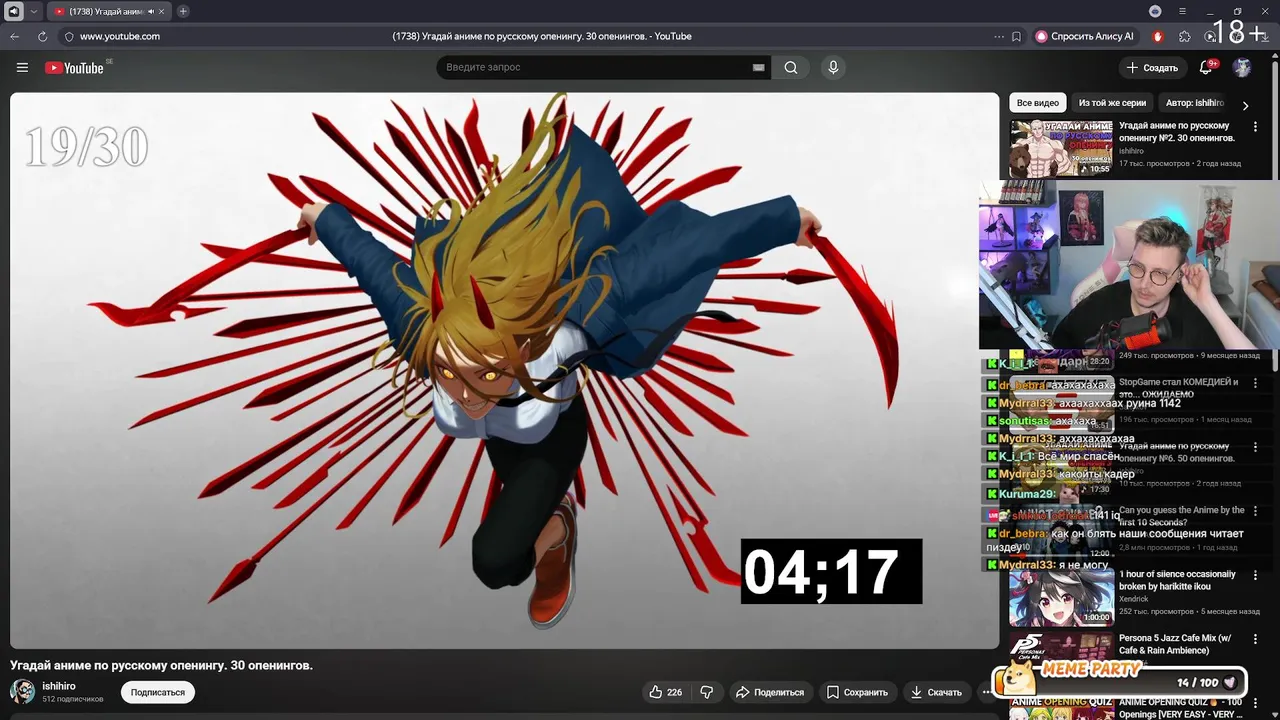
Task: Show more filter chips with right chevron
Action: click(1245, 104)
